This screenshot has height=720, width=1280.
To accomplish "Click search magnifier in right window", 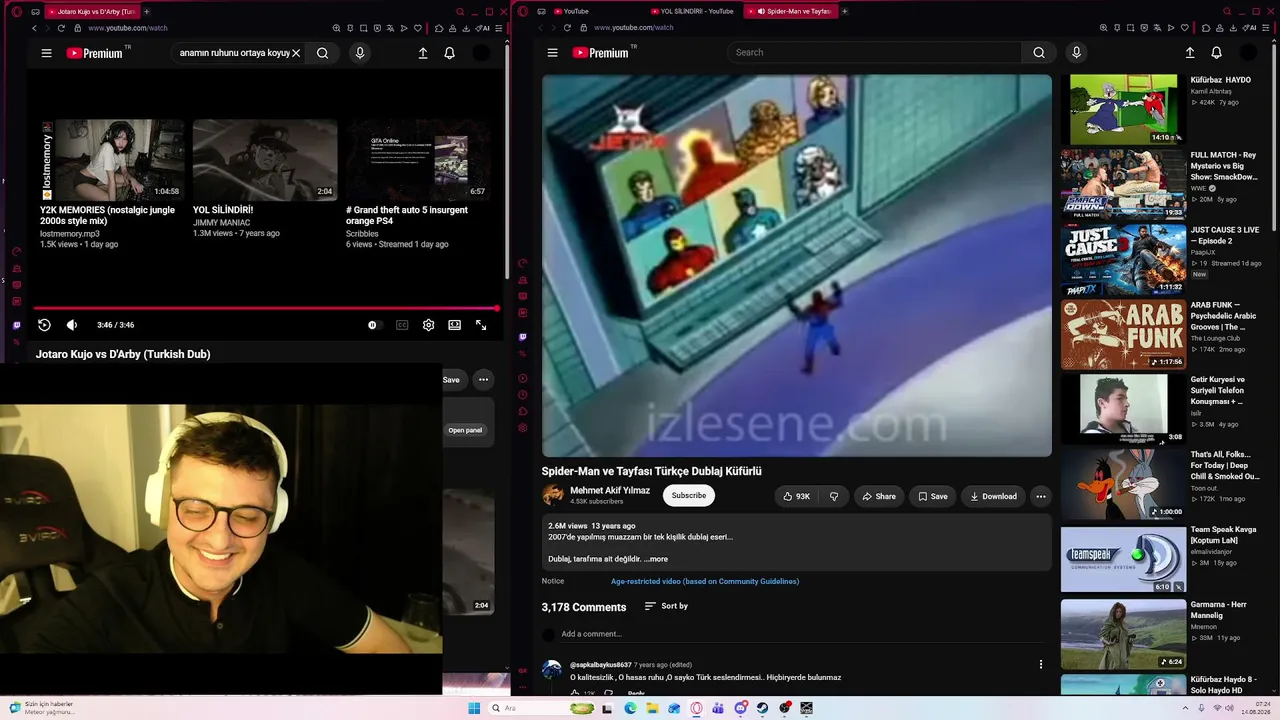I will point(1039,52).
